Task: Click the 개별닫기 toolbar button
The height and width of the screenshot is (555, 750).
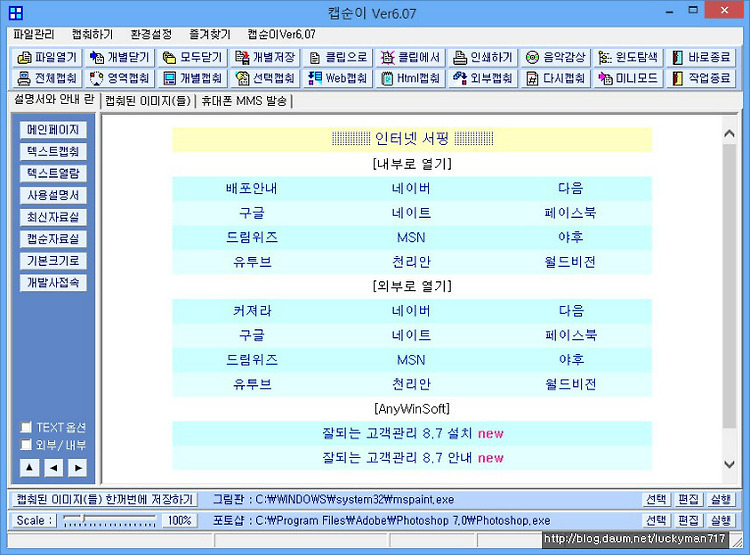Action: coord(120,57)
